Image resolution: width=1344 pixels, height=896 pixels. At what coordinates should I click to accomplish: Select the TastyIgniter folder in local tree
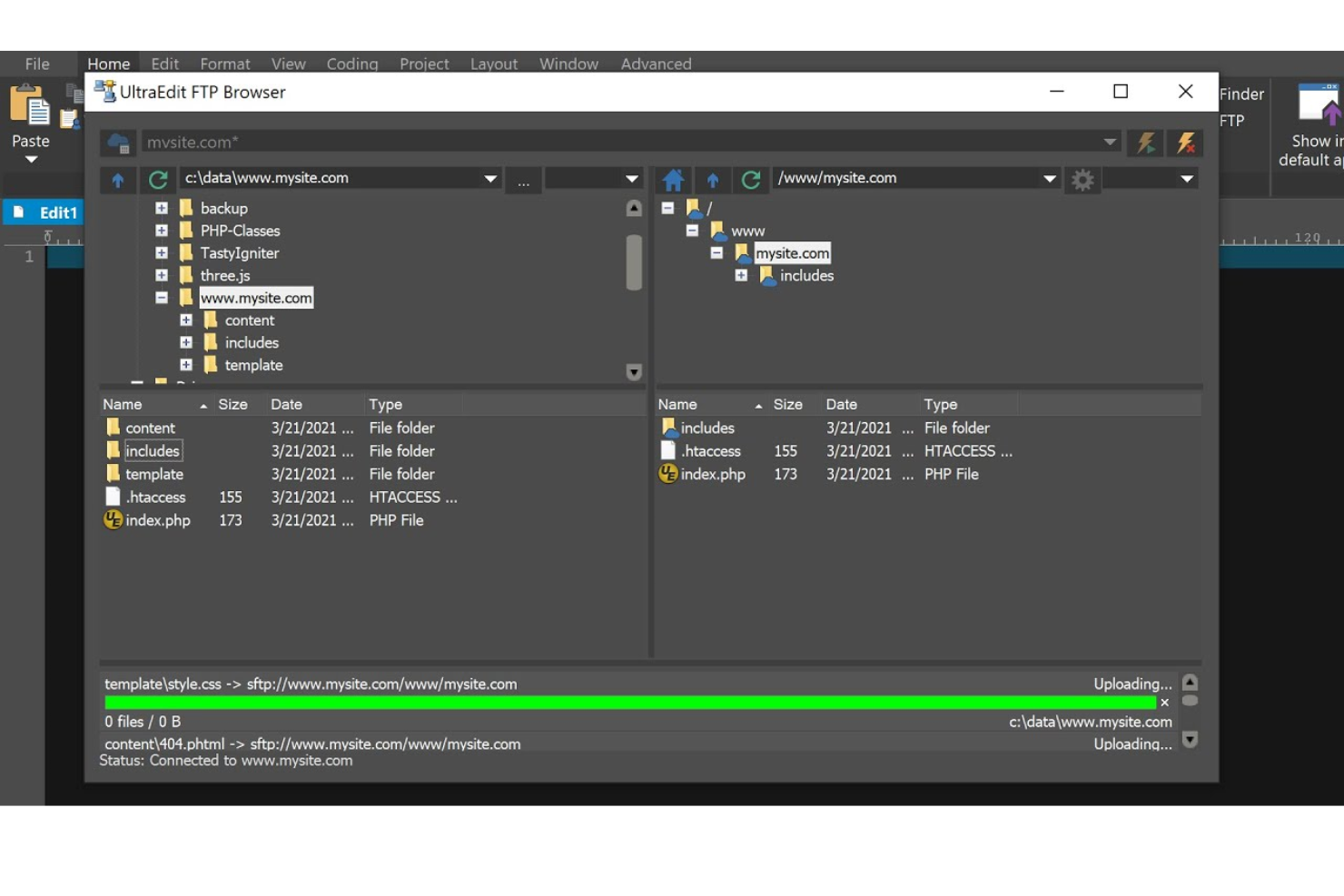click(x=240, y=253)
